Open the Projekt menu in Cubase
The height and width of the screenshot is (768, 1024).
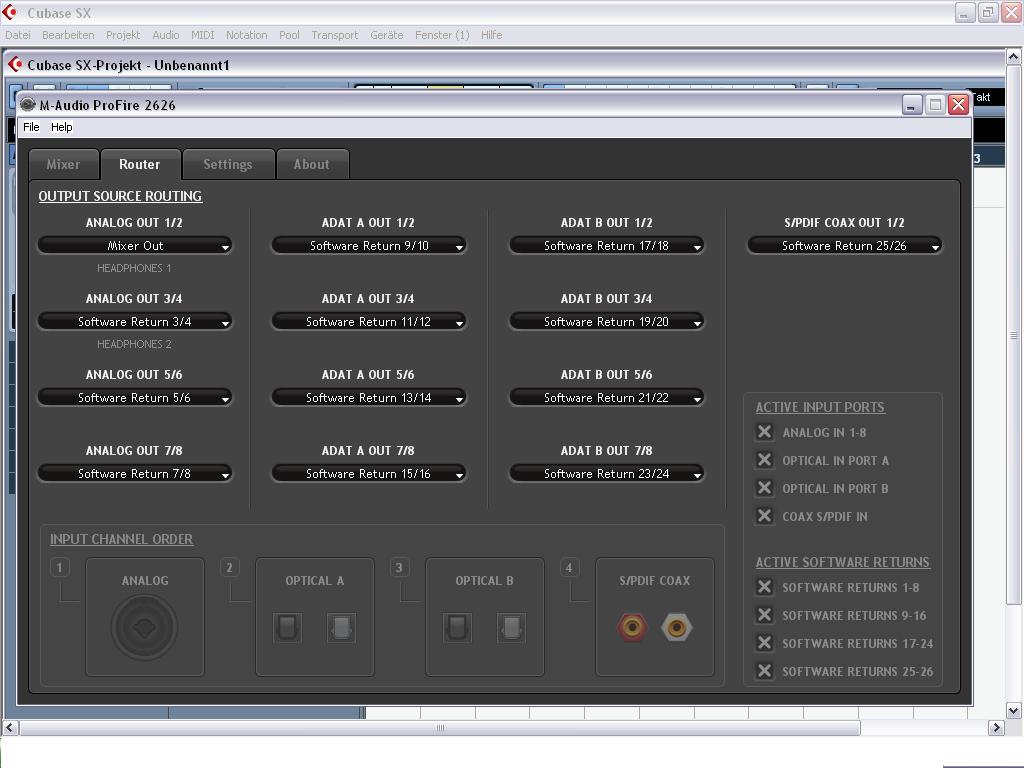click(123, 35)
